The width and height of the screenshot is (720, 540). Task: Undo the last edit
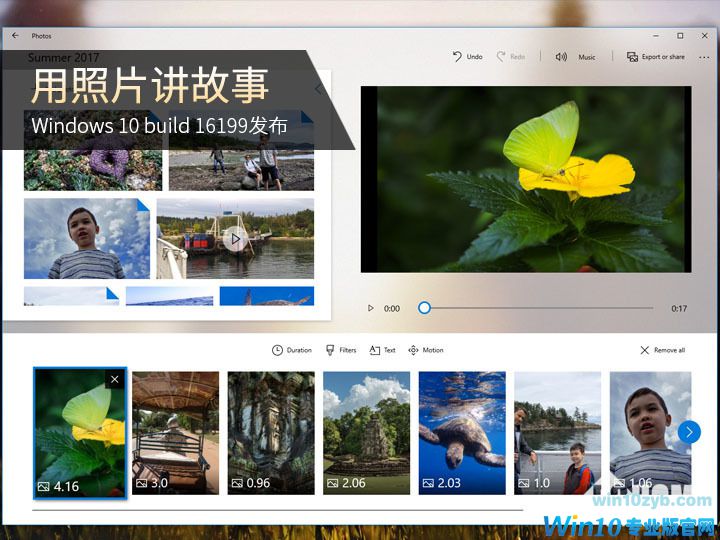point(467,57)
